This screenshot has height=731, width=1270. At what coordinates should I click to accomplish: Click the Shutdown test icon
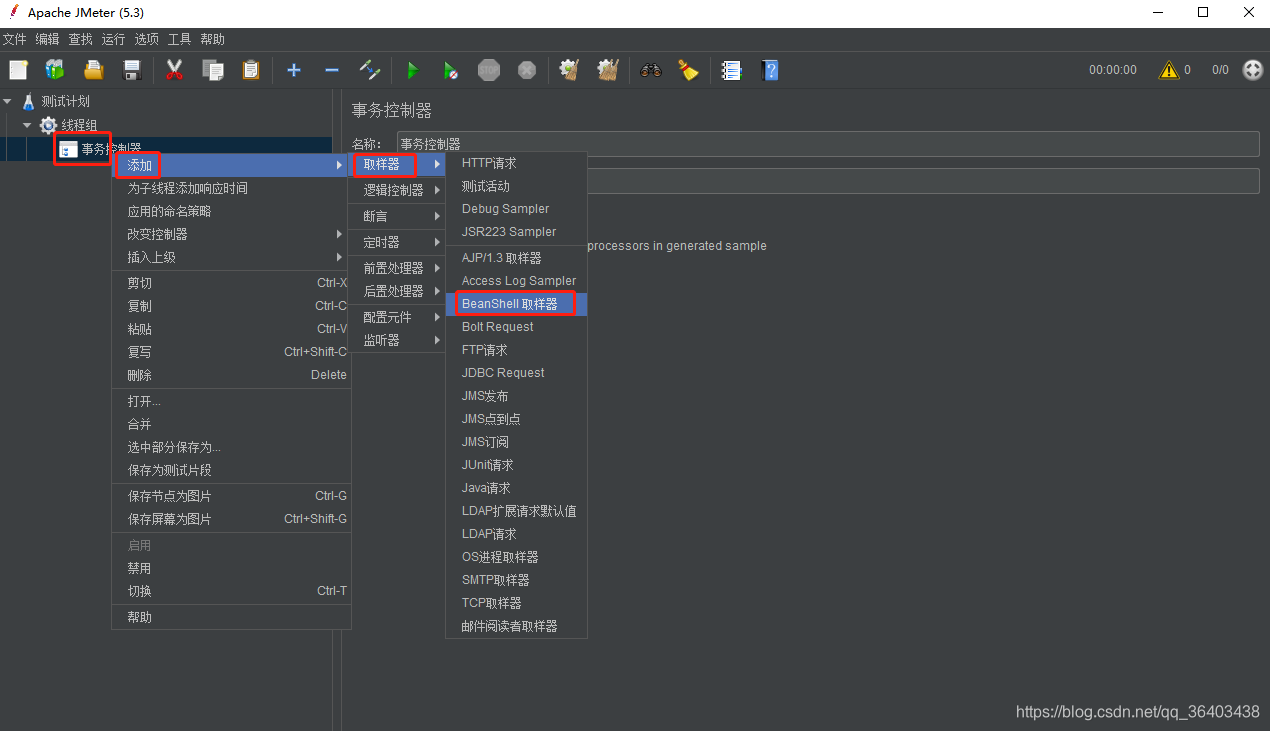[x=527, y=70]
